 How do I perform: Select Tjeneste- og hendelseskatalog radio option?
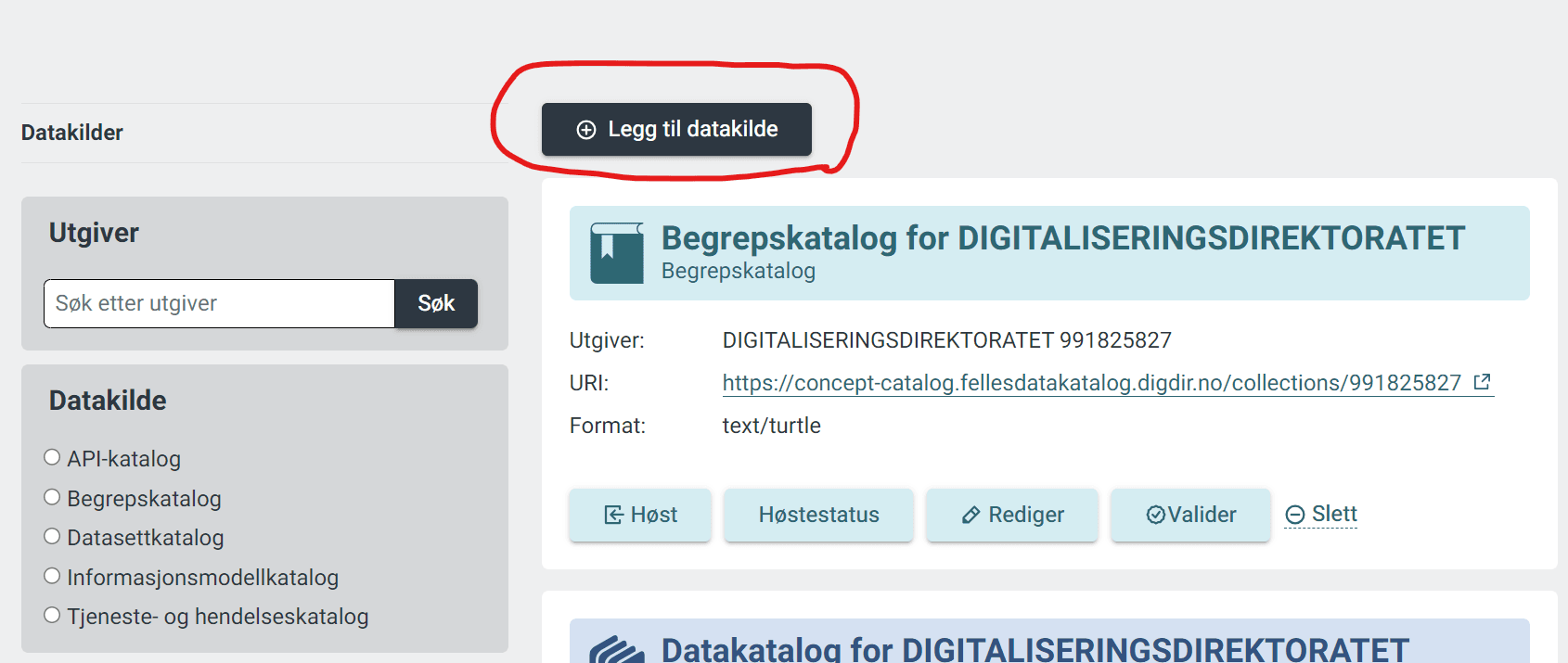point(52,615)
